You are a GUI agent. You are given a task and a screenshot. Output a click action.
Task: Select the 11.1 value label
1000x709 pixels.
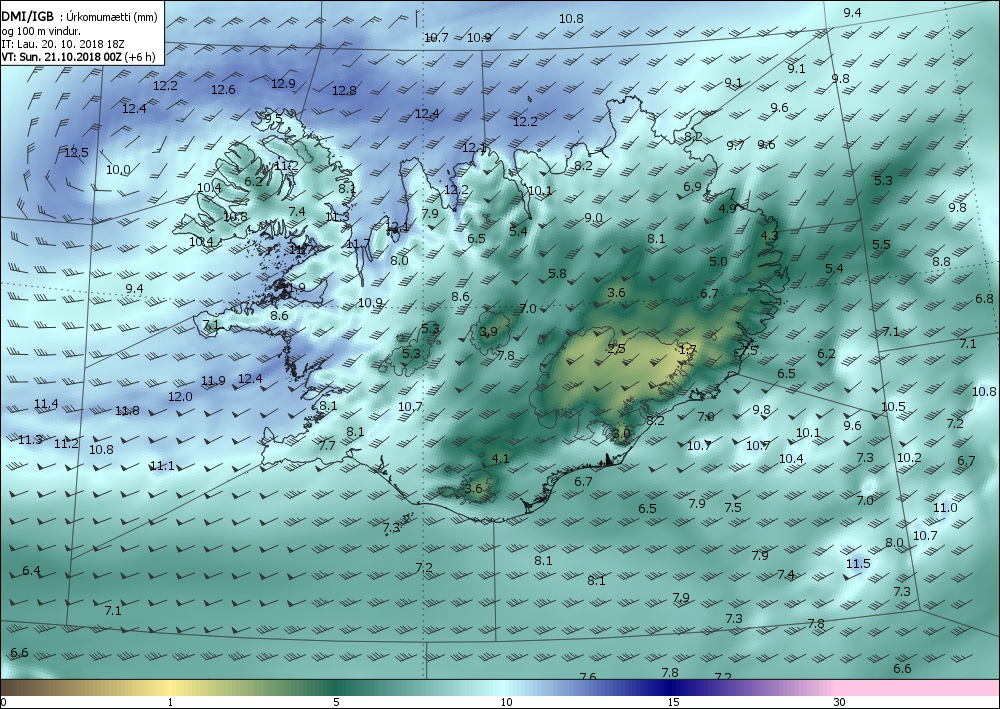(x=162, y=466)
